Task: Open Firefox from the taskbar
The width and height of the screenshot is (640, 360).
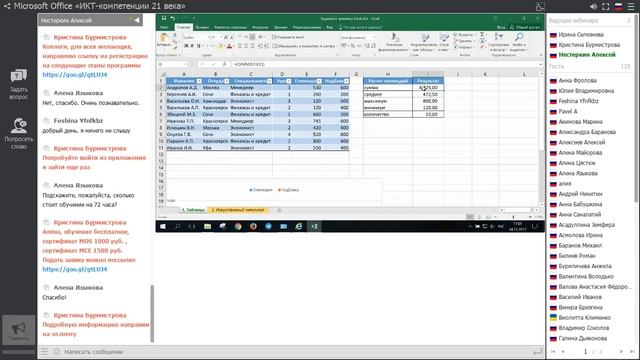Action: coord(253,226)
